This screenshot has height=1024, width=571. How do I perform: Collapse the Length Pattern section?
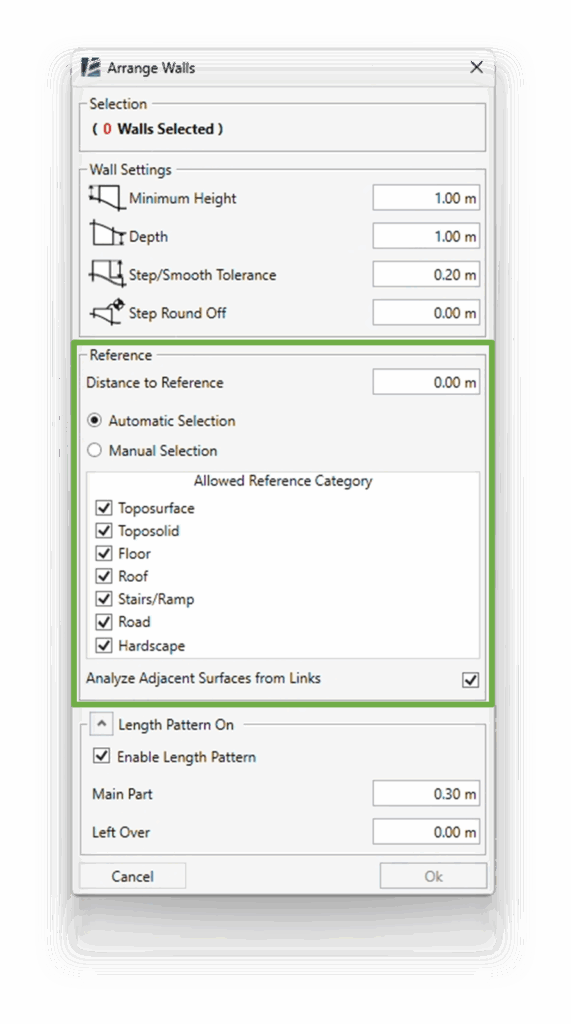click(x=101, y=724)
